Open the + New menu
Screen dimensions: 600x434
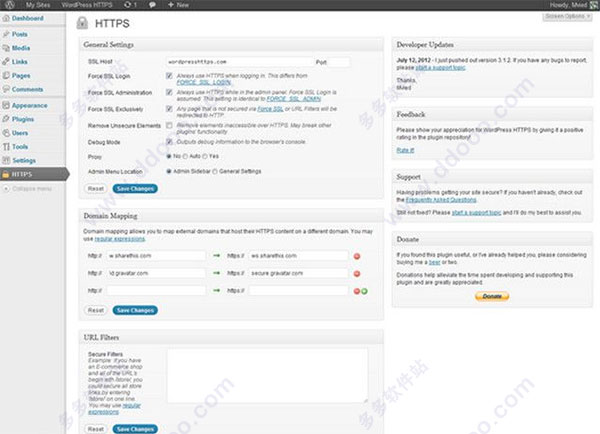point(178,5)
